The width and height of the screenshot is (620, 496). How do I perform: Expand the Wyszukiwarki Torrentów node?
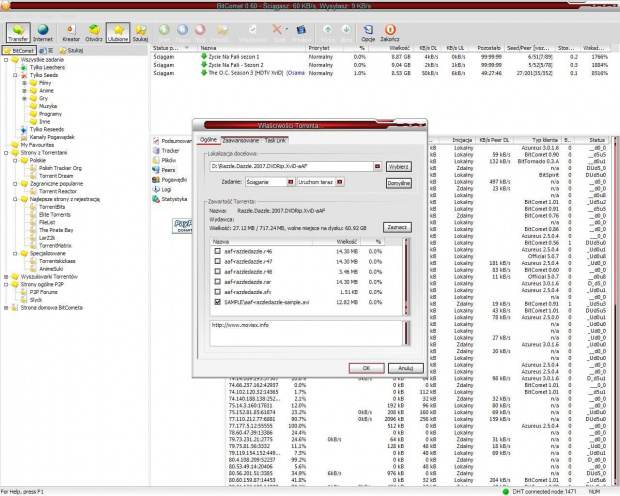[x=6, y=277]
